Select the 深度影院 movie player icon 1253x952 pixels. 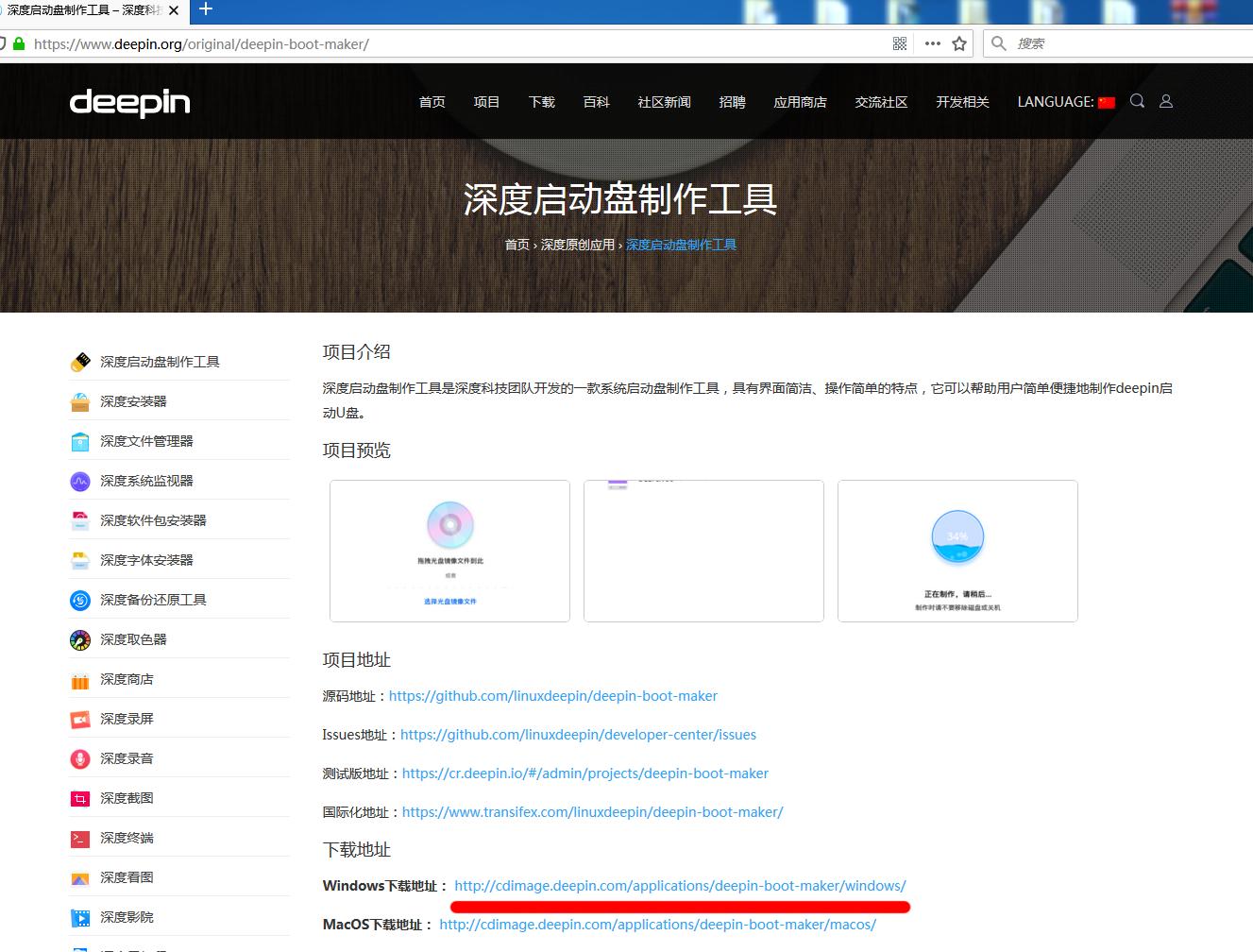point(79,917)
